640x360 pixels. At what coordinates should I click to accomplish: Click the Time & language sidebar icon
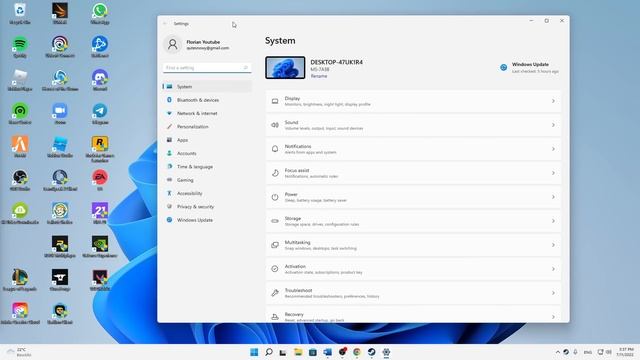click(x=169, y=167)
